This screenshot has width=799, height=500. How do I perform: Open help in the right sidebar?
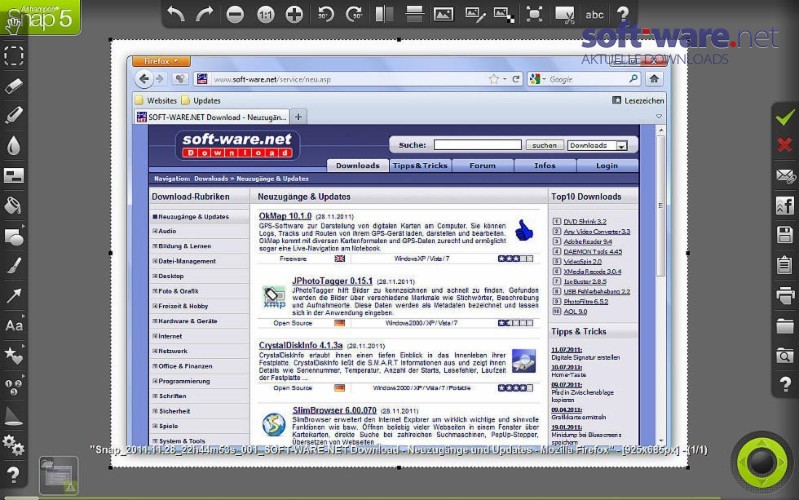[785, 384]
